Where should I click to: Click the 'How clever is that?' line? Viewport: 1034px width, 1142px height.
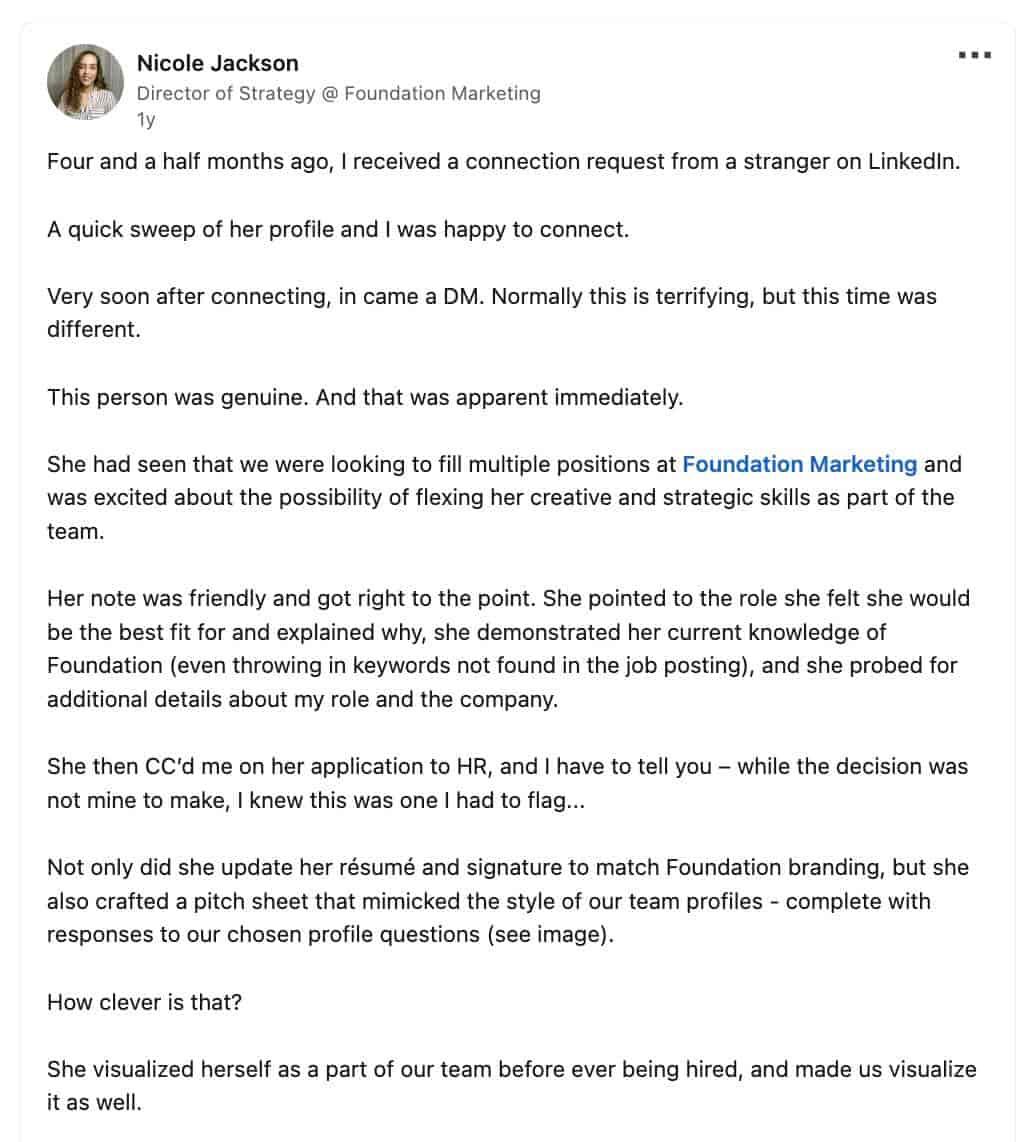point(144,1002)
